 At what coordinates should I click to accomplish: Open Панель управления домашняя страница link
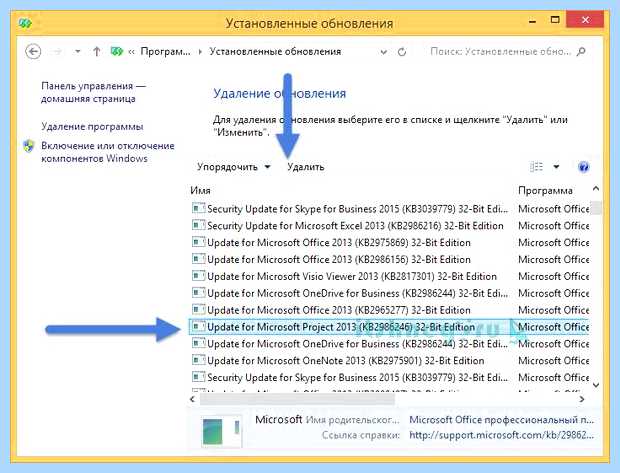tap(93, 92)
